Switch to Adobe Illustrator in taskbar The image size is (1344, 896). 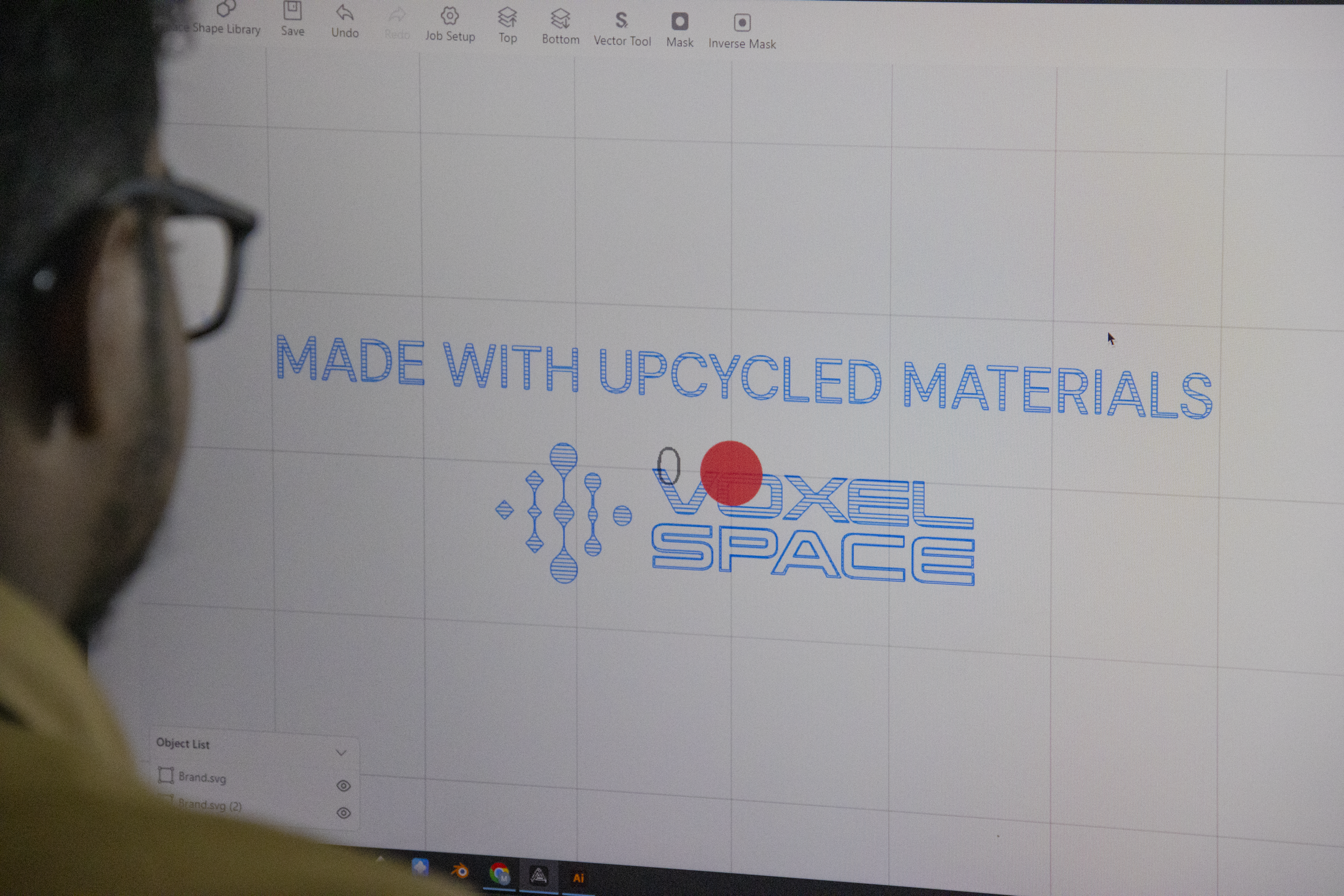578,878
